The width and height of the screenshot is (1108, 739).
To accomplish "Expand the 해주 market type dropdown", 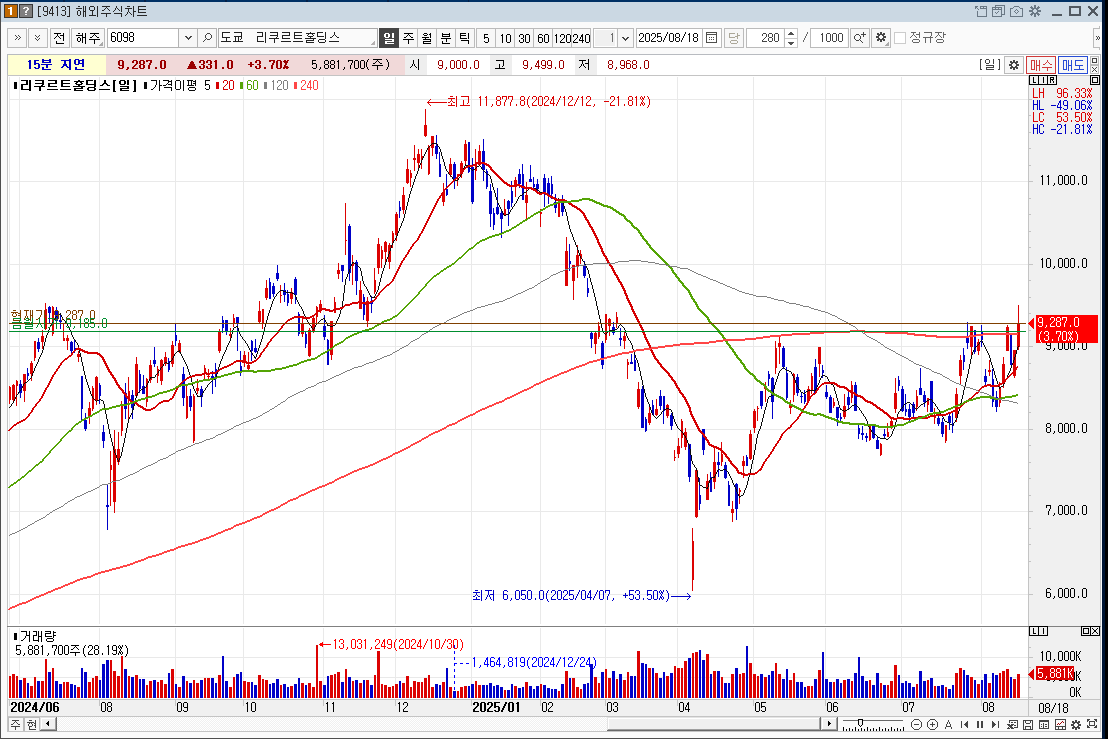I will (x=97, y=38).
